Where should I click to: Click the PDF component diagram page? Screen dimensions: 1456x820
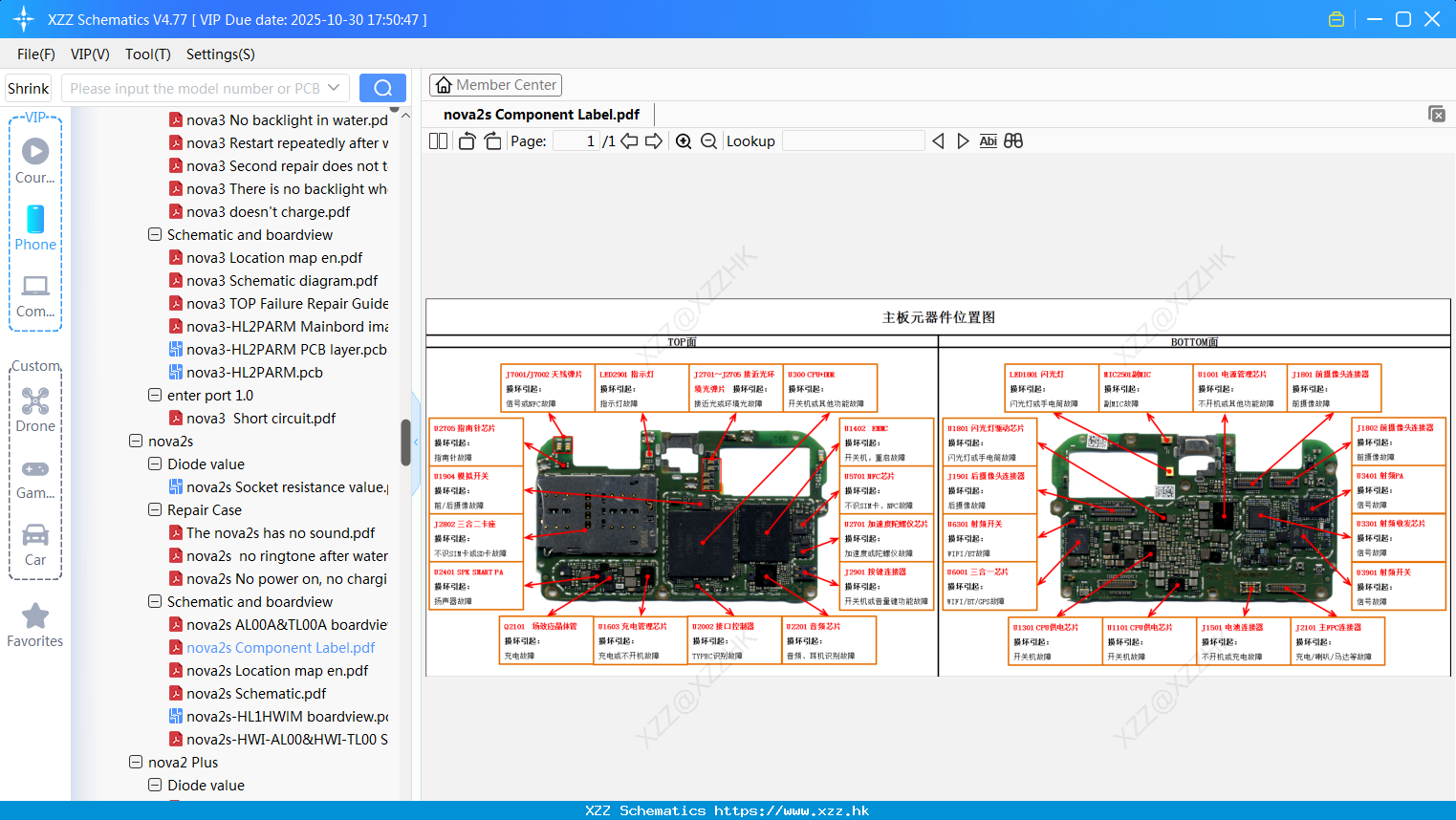938,487
